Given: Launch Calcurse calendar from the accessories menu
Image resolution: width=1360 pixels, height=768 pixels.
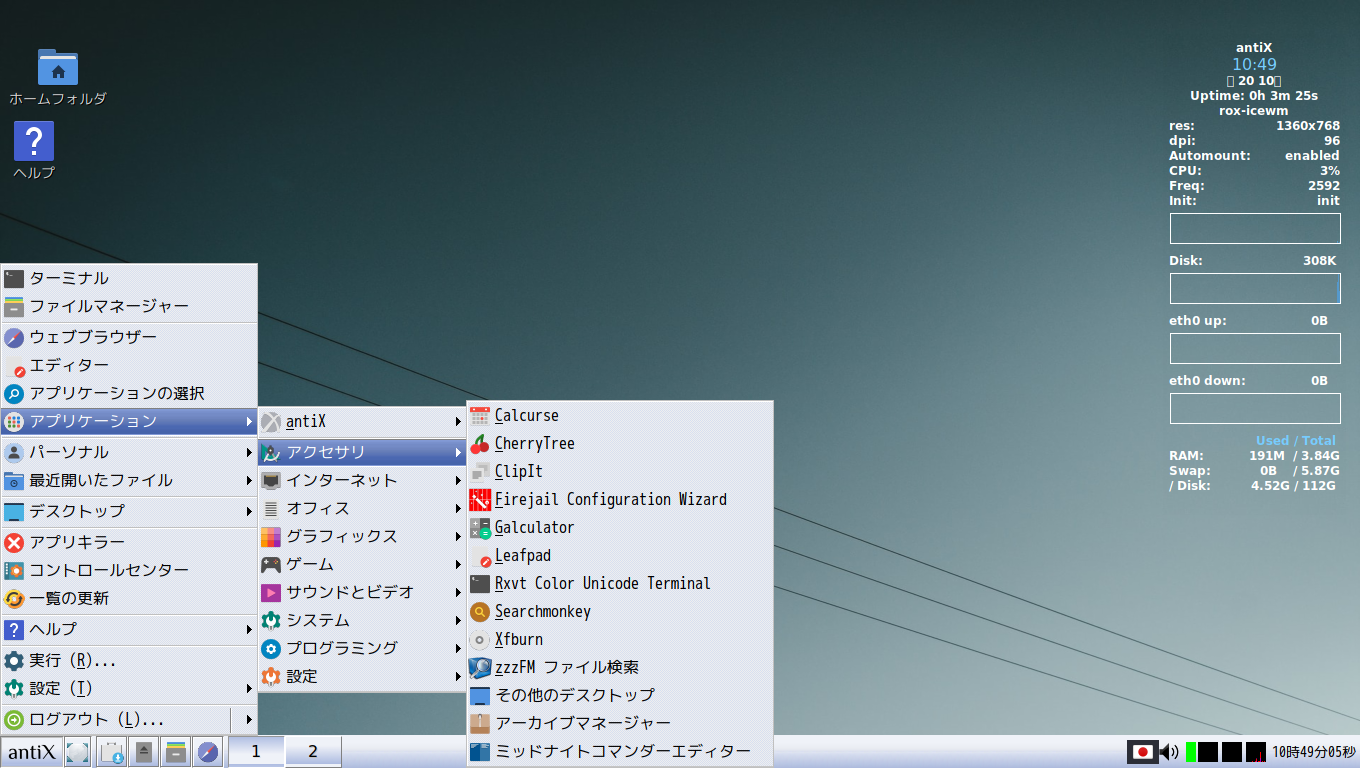Looking at the screenshot, I should pyautogui.click(x=620, y=415).
